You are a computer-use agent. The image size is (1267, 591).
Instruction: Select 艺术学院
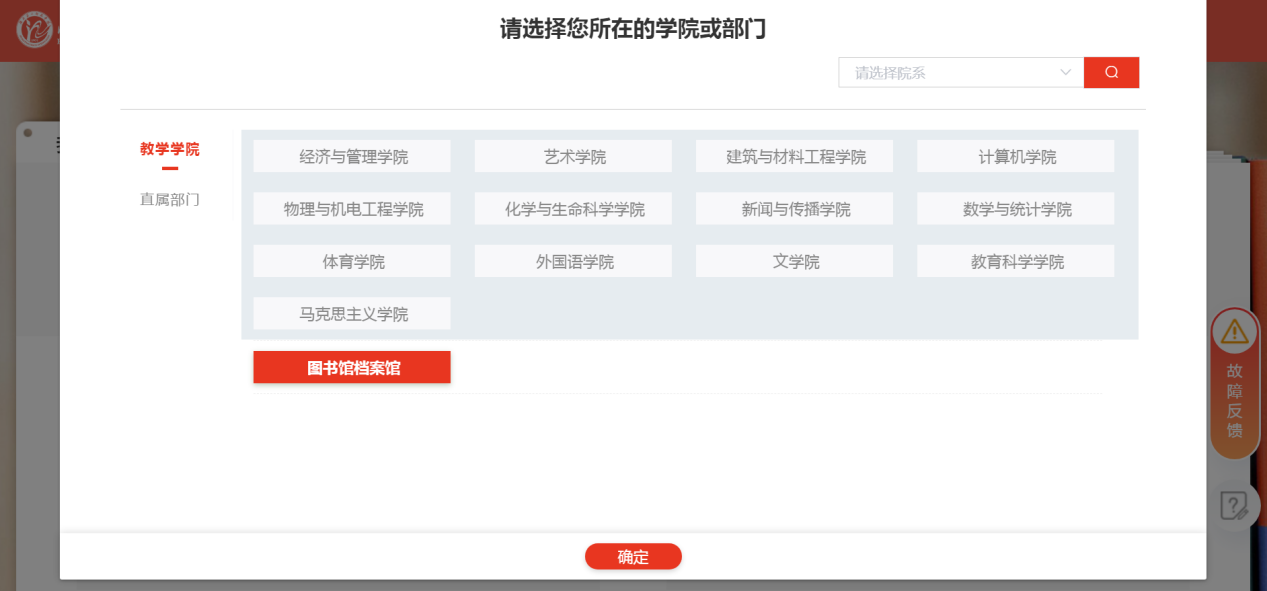click(573, 155)
